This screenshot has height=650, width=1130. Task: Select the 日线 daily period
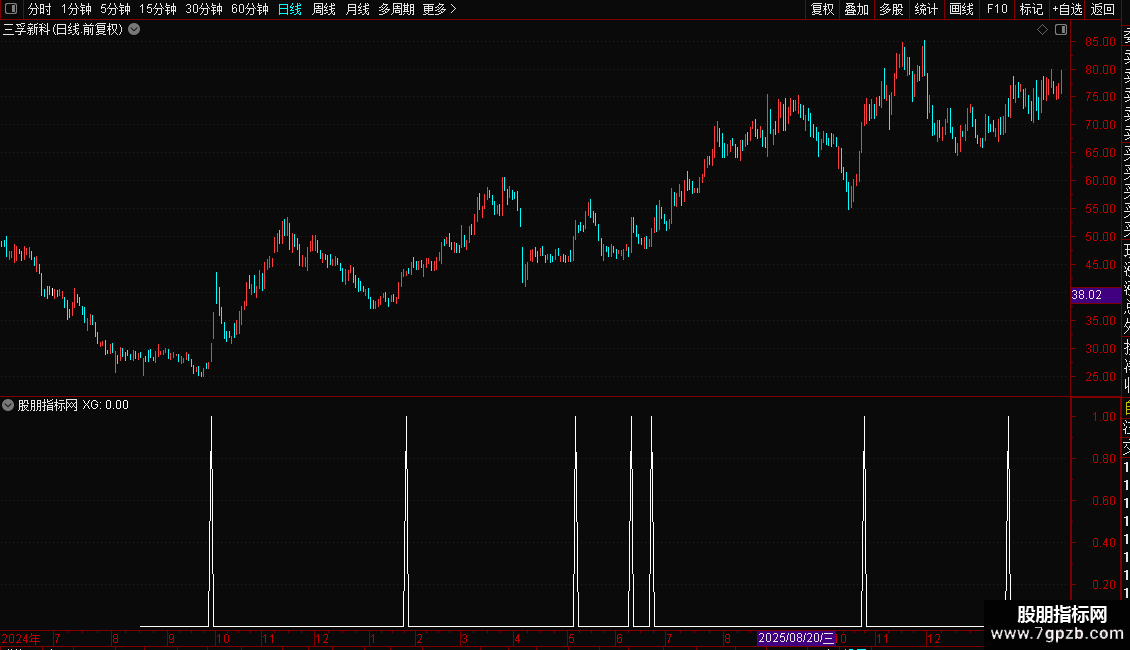coord(290,9)
